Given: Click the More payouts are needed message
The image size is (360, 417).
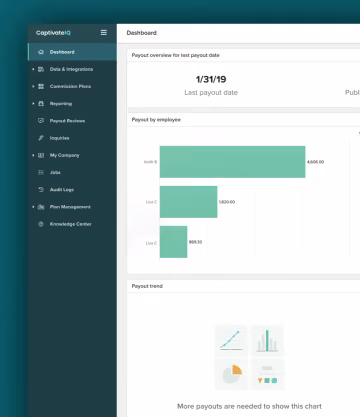Looking at the screenshot, I should point(249,406).
